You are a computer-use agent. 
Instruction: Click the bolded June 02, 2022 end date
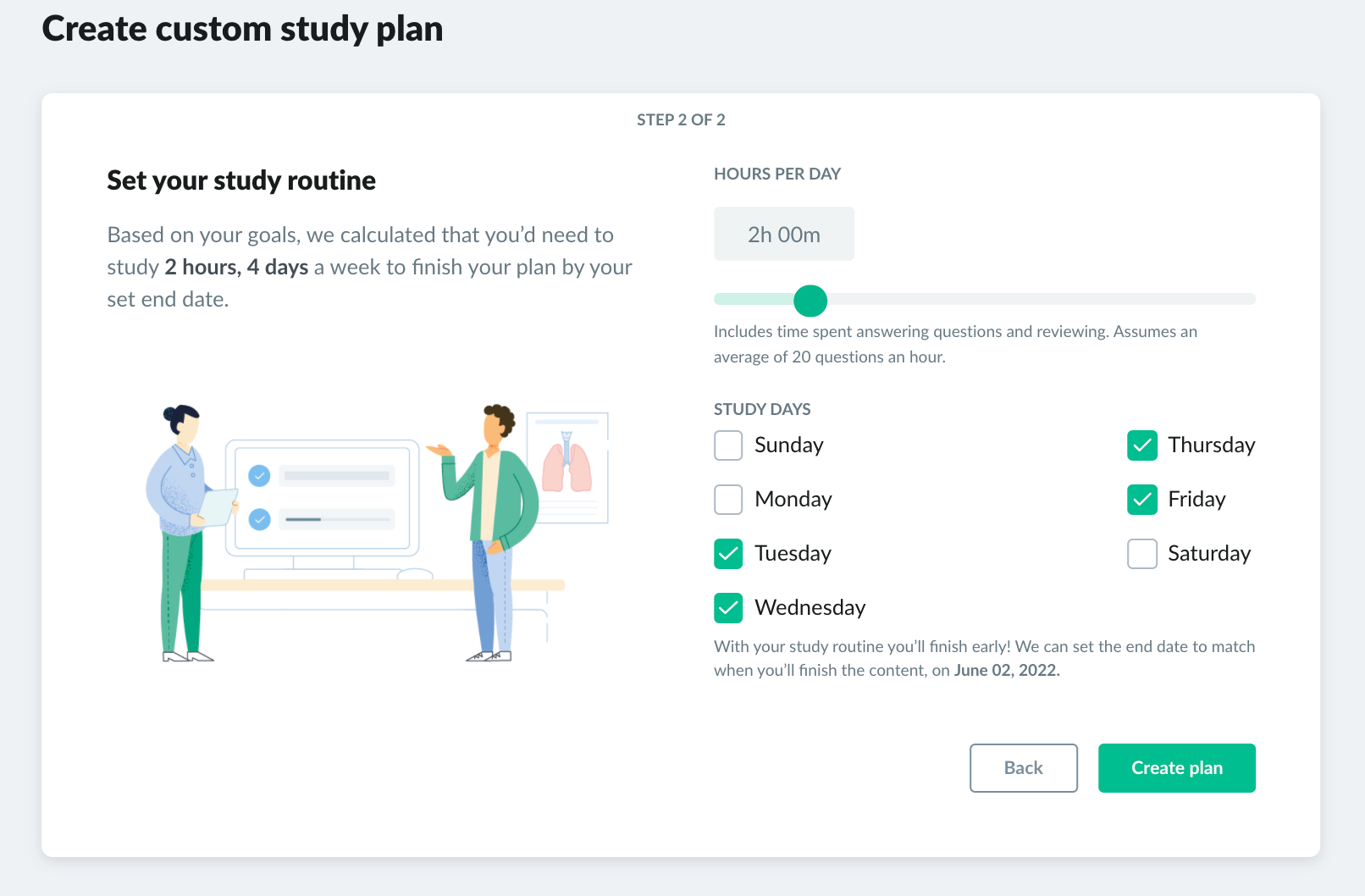click(1005, 670)
